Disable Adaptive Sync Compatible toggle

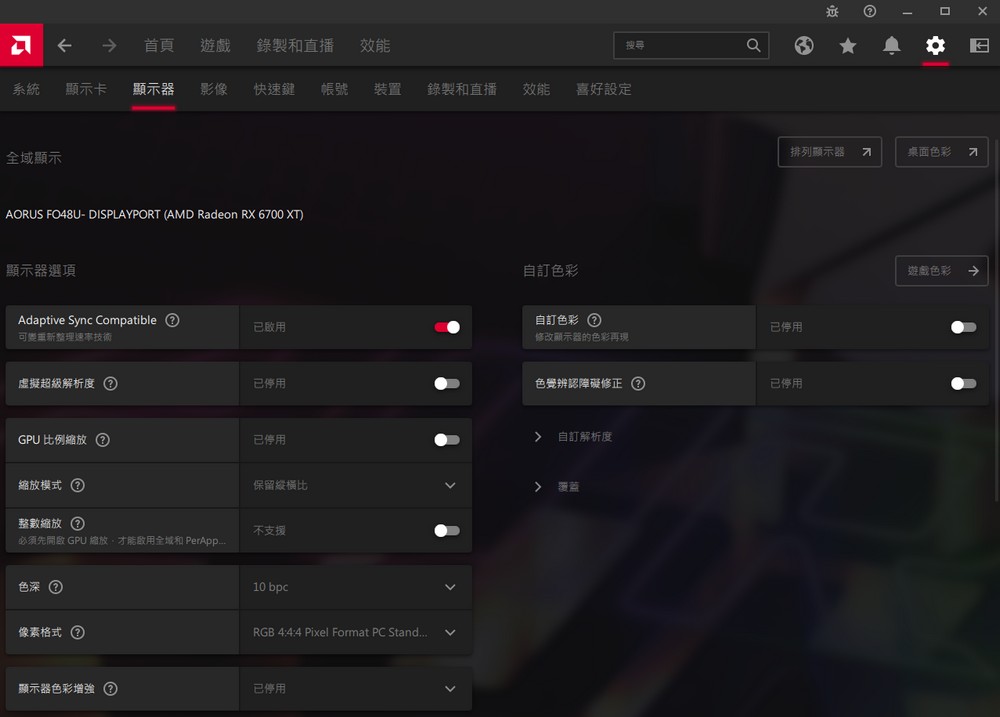(x=447, y=327)
